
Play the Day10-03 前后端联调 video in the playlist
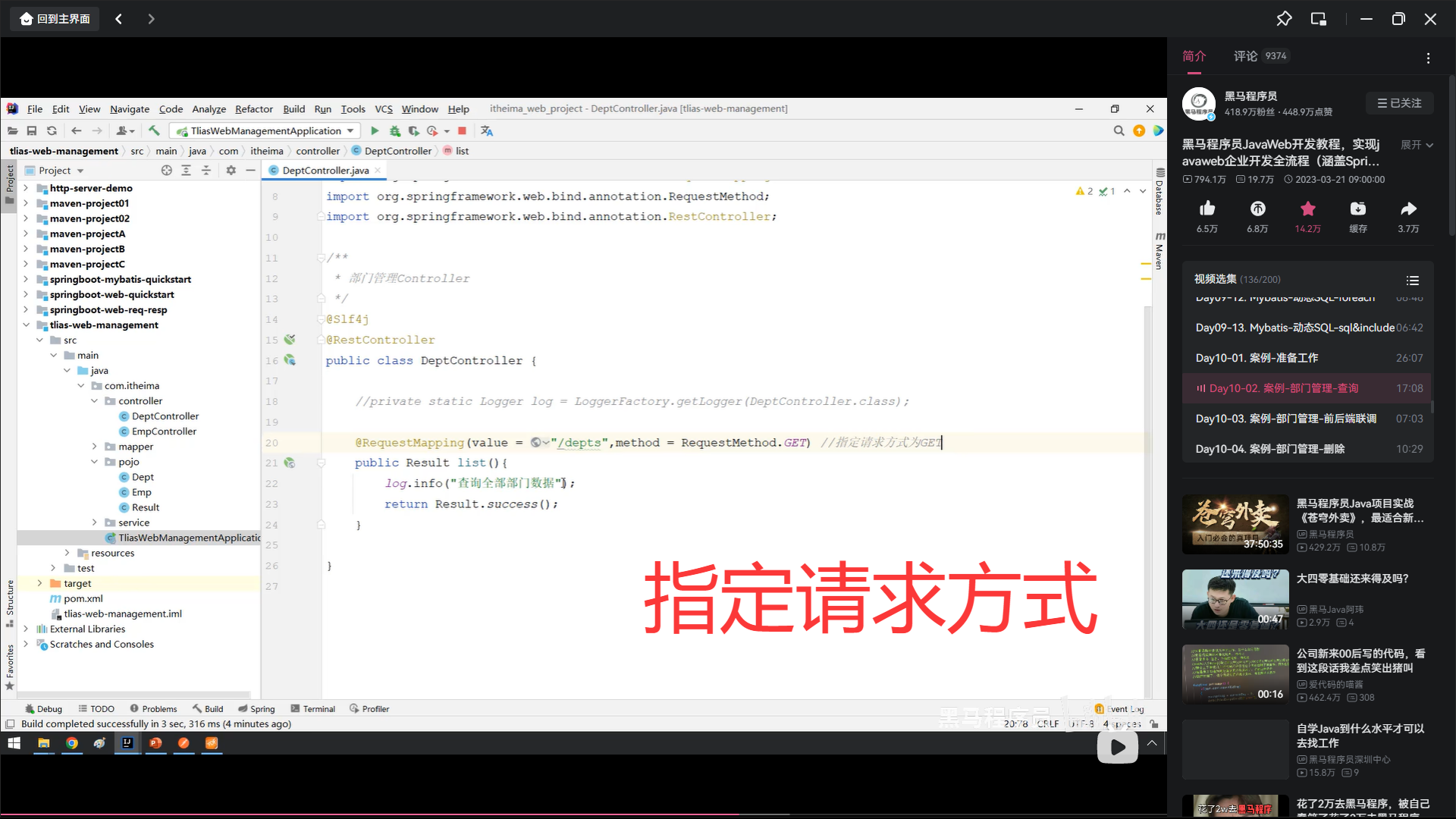pos(1285,419)
